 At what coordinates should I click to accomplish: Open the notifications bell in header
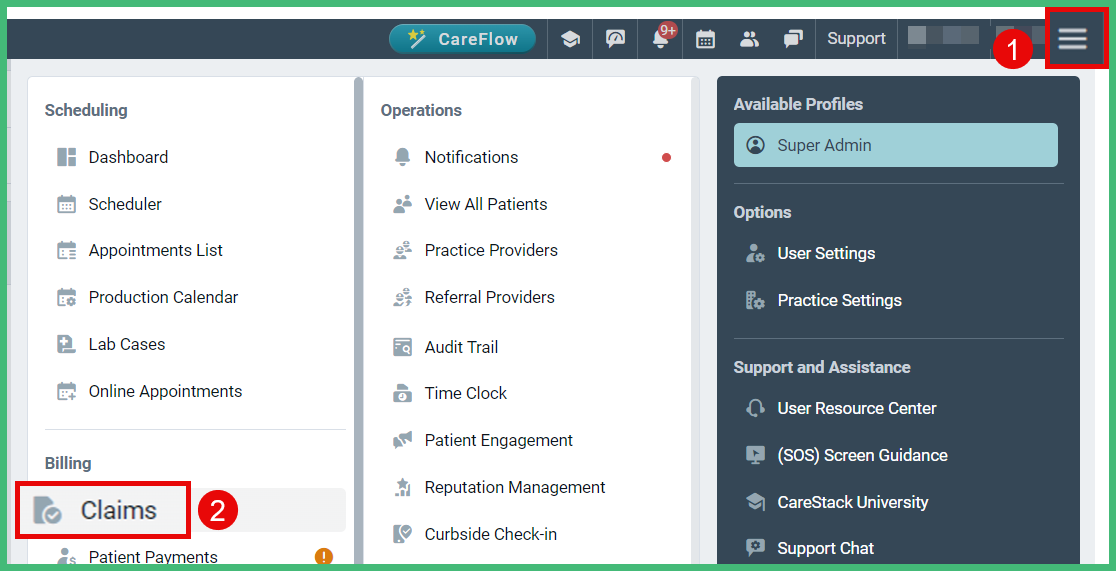click(660, 39)
